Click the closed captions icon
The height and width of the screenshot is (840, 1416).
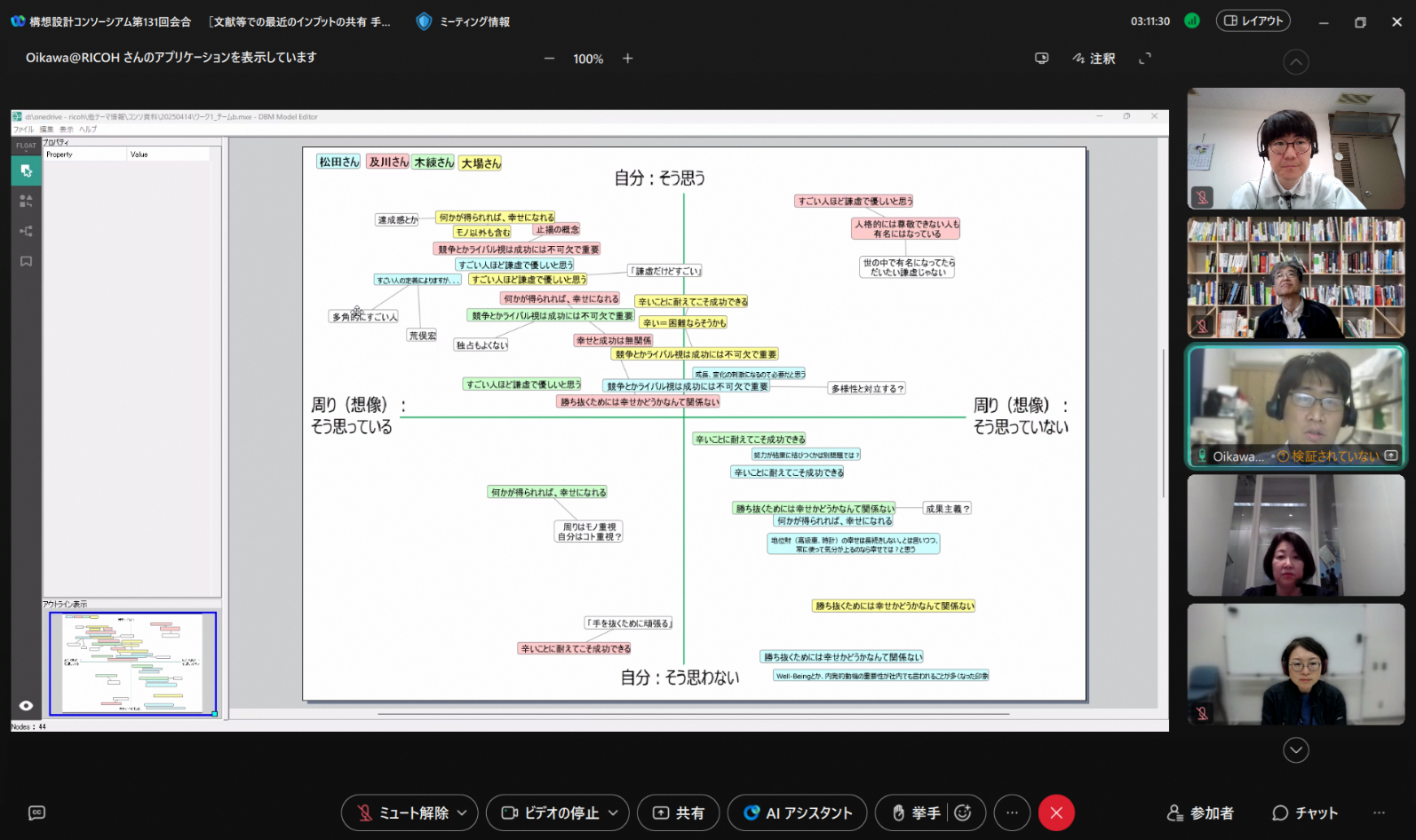(36, 812)
